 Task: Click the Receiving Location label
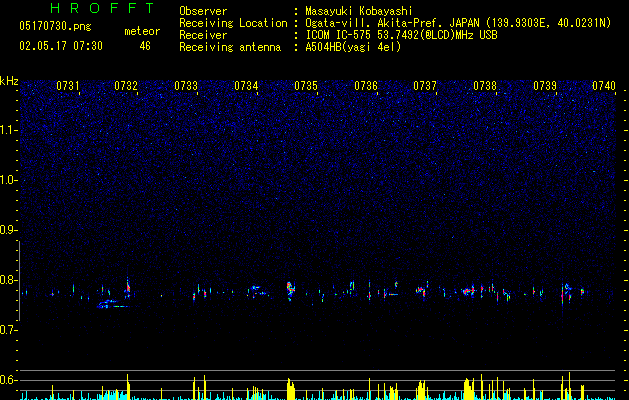233,23
